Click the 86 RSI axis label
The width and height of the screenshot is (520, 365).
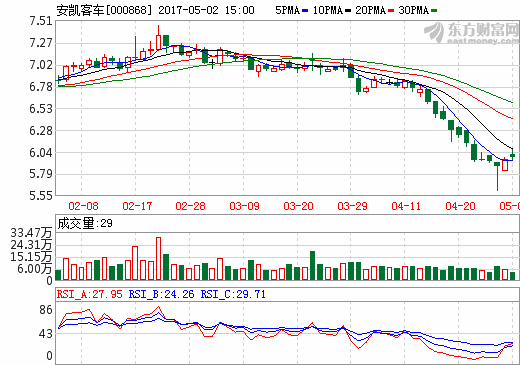[46, 310]
